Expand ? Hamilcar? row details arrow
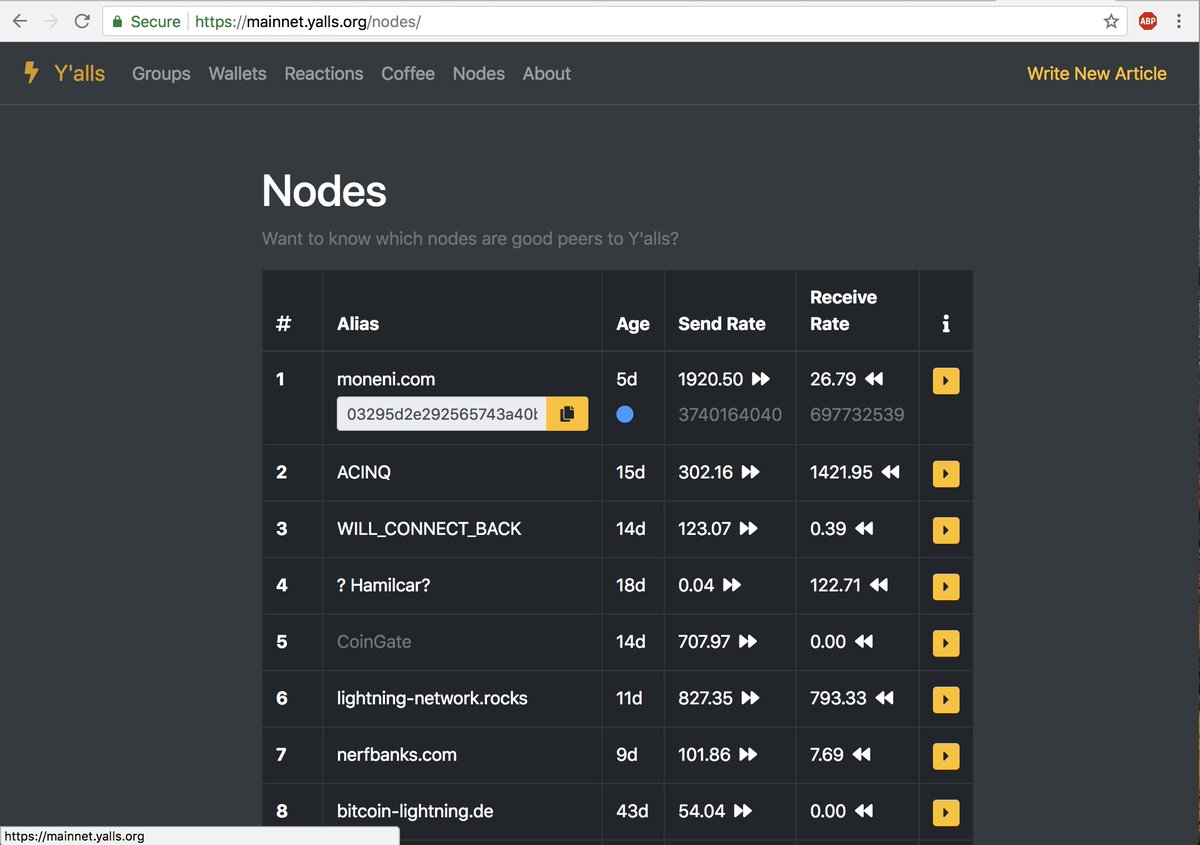This screenshot has width=1200, height=845. click(946, 586)
